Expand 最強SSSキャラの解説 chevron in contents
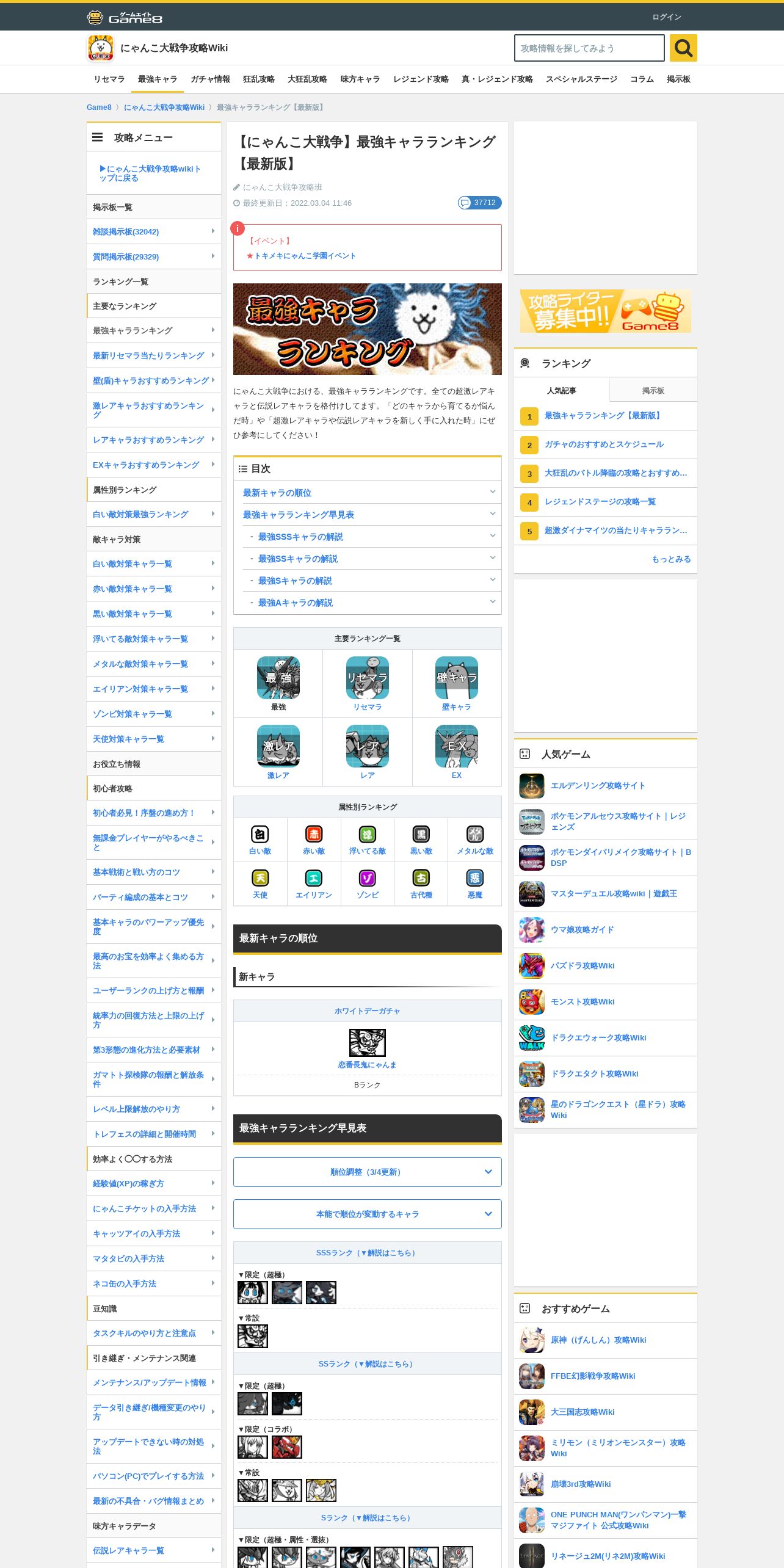The image size is (784, 1568). click(x=493, y=535)
